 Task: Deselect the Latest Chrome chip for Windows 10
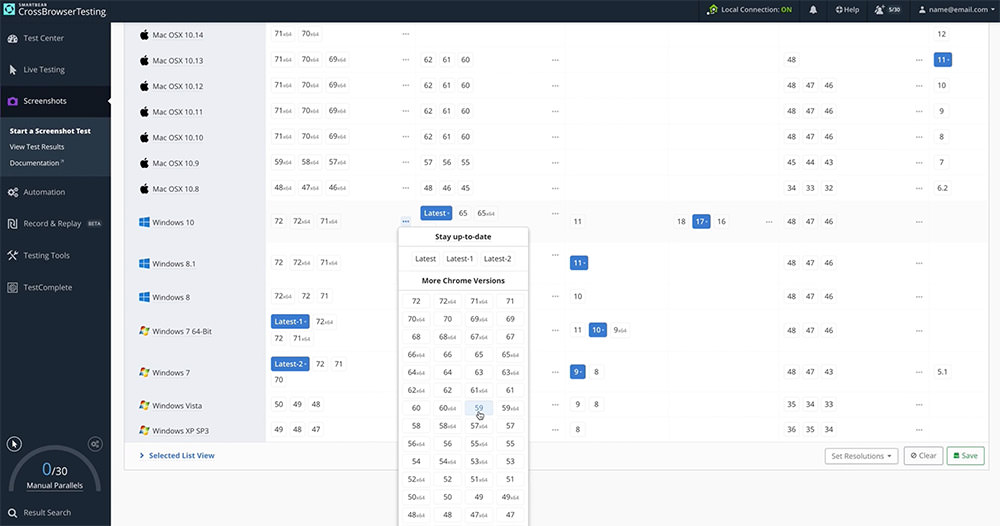(x=436, y=213)
